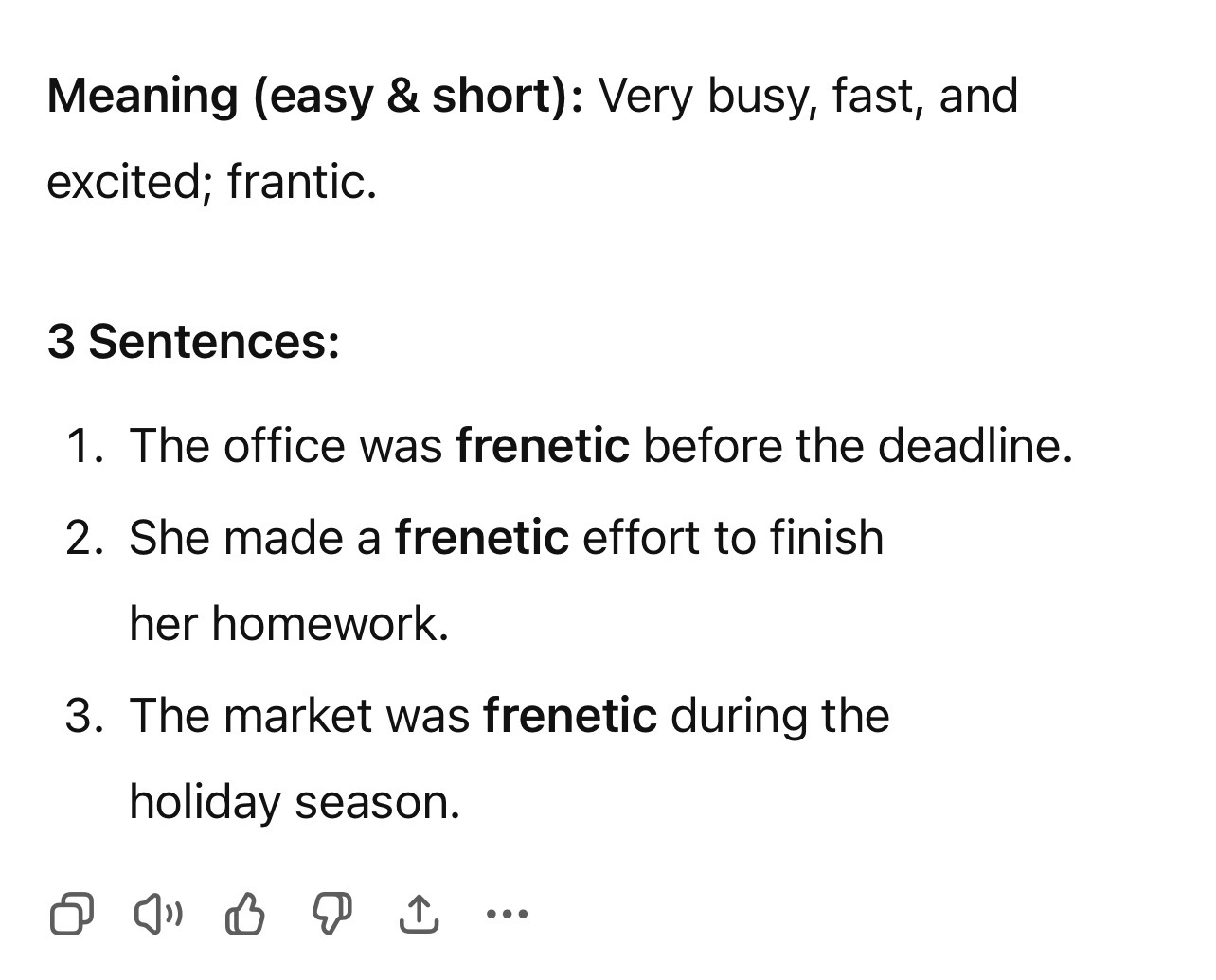Click list number "2." of the sentences
Screen dimensions: 1216x980
point(85,538)
